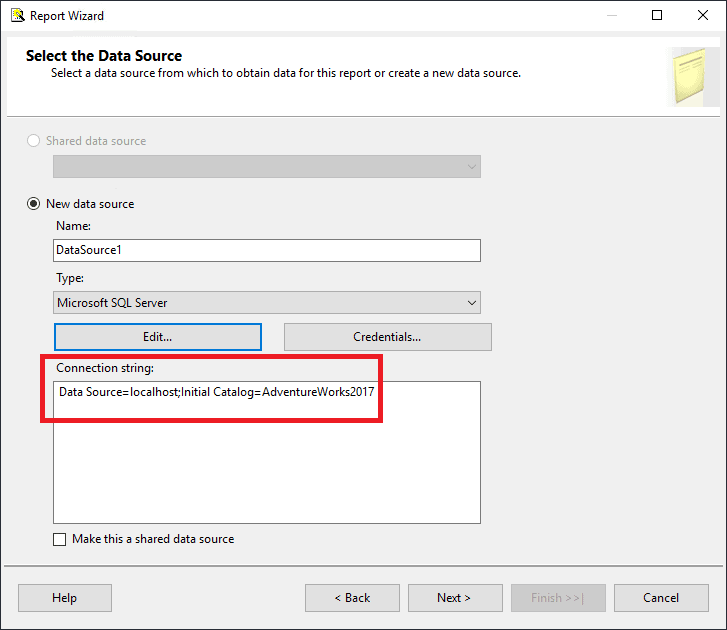Cancel the Report Wizard
Viewport: 727px width, 630px height.
661,598
